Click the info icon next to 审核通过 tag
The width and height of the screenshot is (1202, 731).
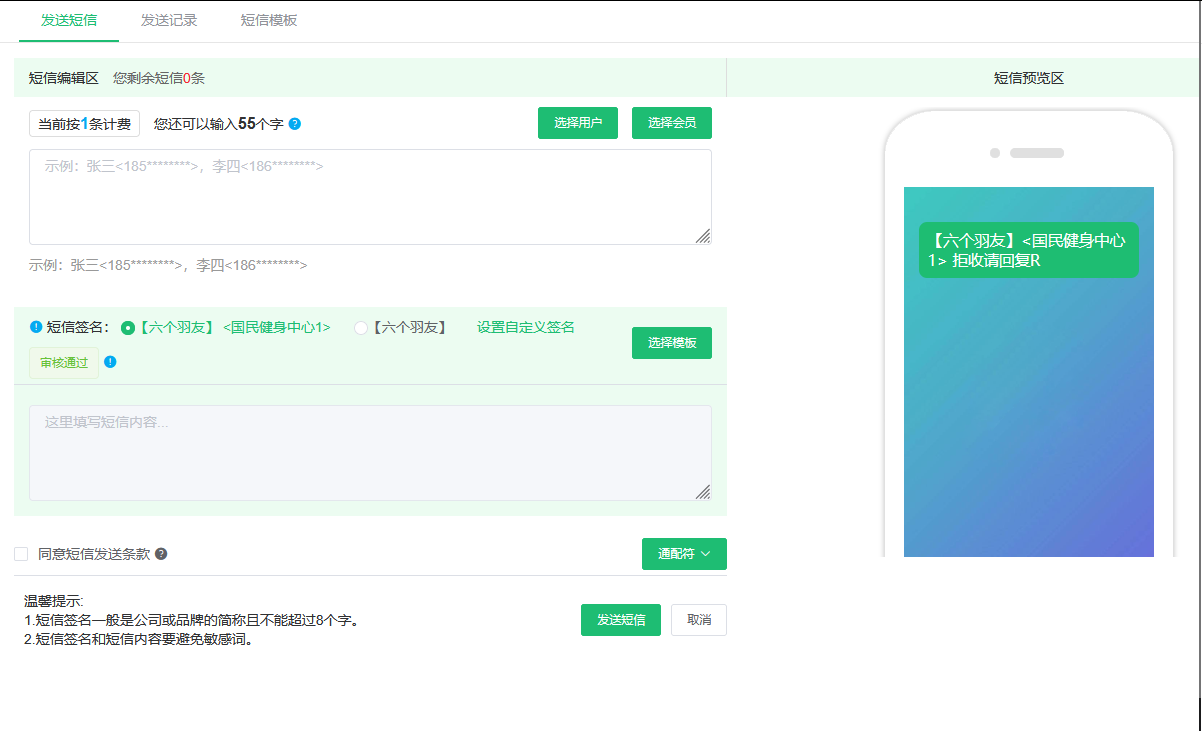[x=110, y=363]
